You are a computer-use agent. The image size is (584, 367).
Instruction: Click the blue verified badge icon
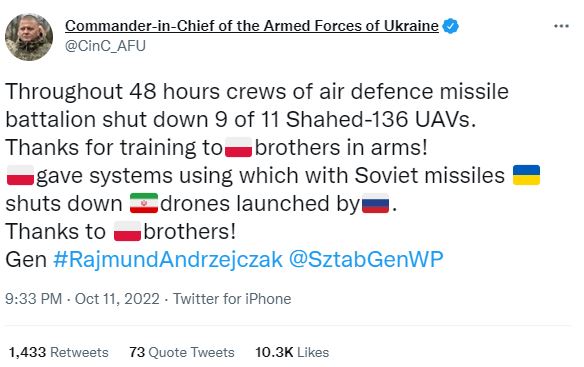pos(451,26)
